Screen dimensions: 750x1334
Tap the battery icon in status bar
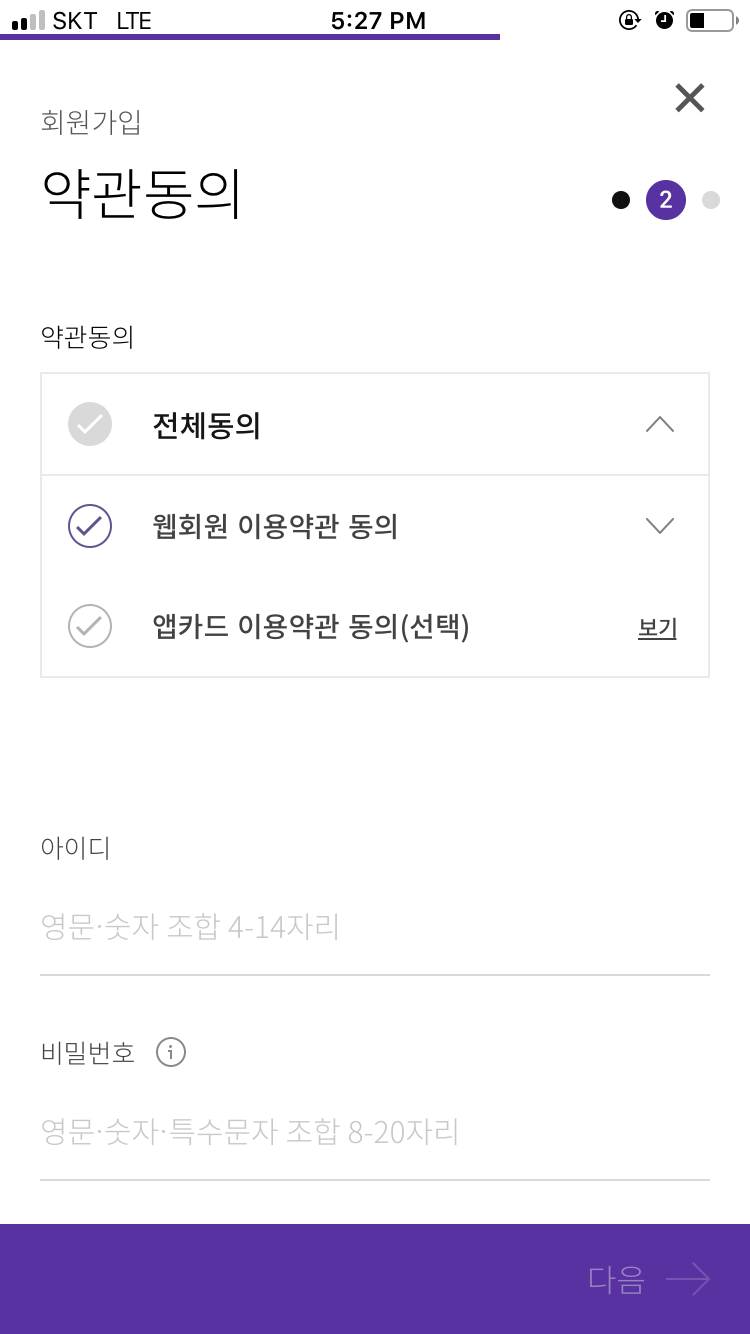[712, 20]
